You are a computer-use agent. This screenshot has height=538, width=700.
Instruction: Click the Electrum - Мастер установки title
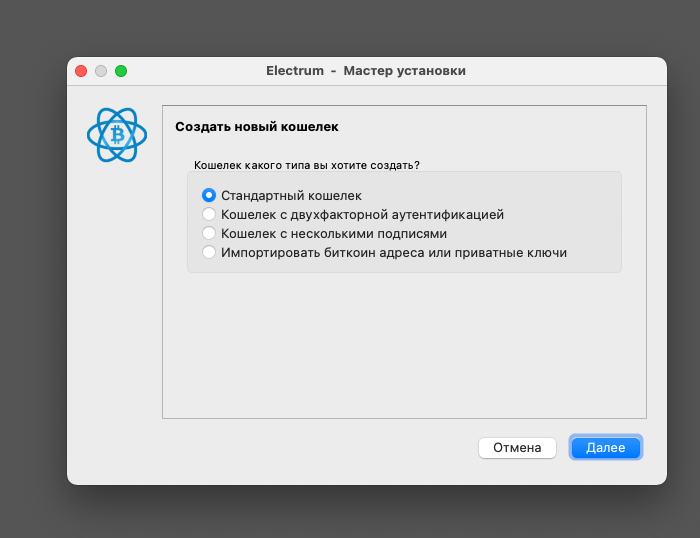coord(366,71)
